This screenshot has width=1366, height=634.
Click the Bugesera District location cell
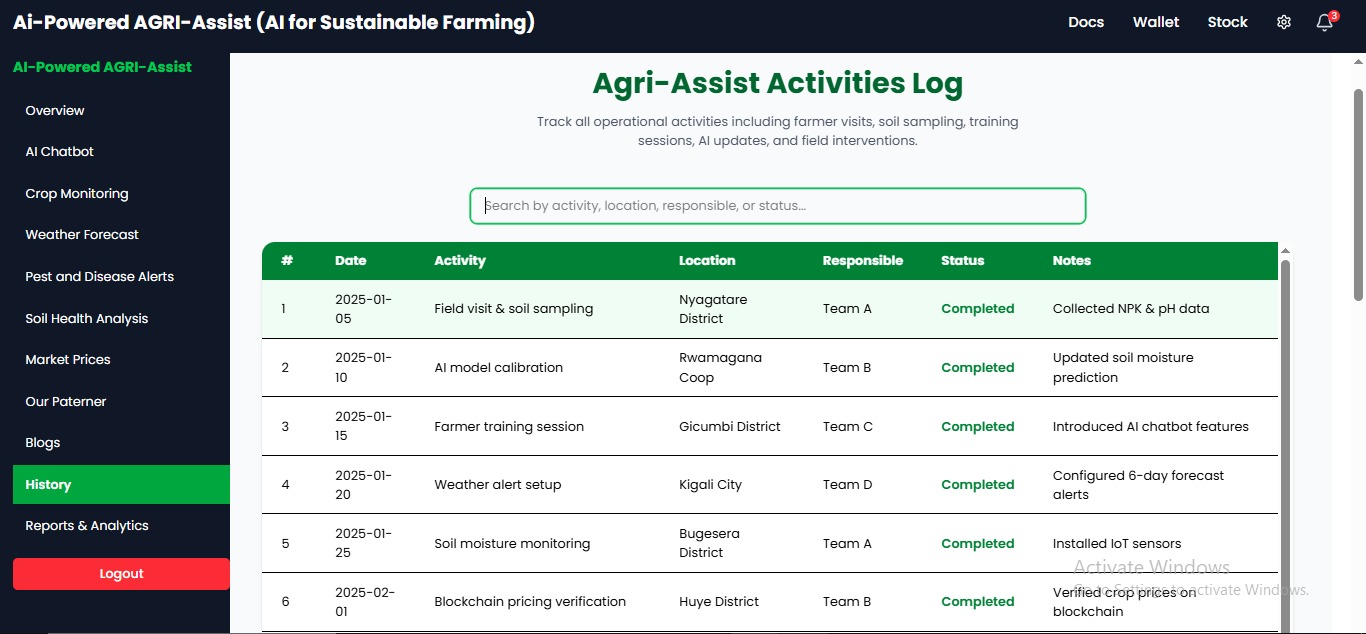pos(709,543)
